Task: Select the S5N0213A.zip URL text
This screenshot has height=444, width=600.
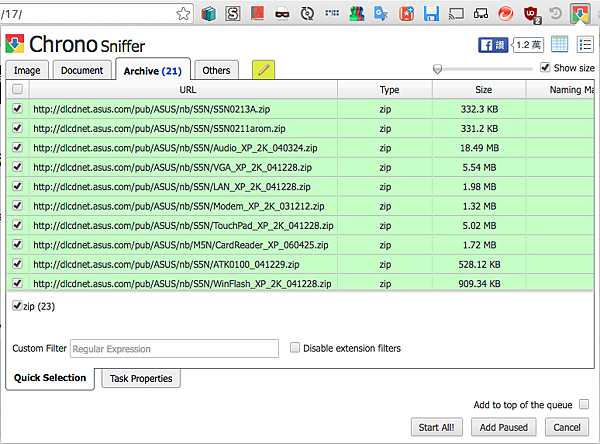Action: click(152, 109)
